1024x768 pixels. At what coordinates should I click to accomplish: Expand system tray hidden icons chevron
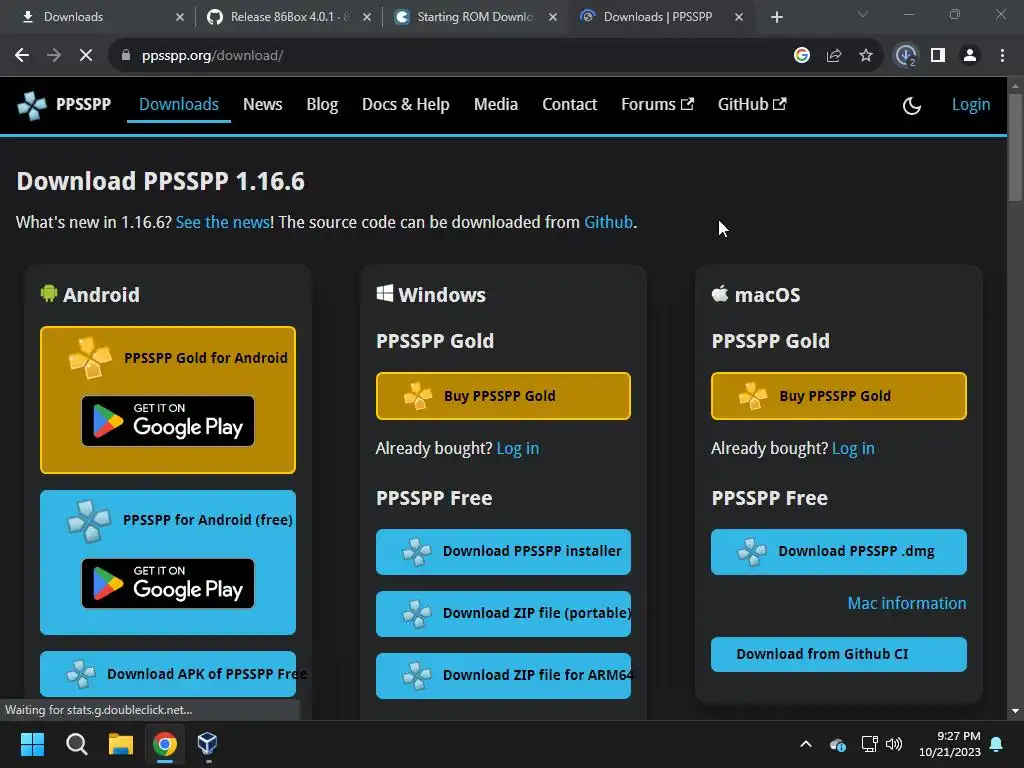806,744
